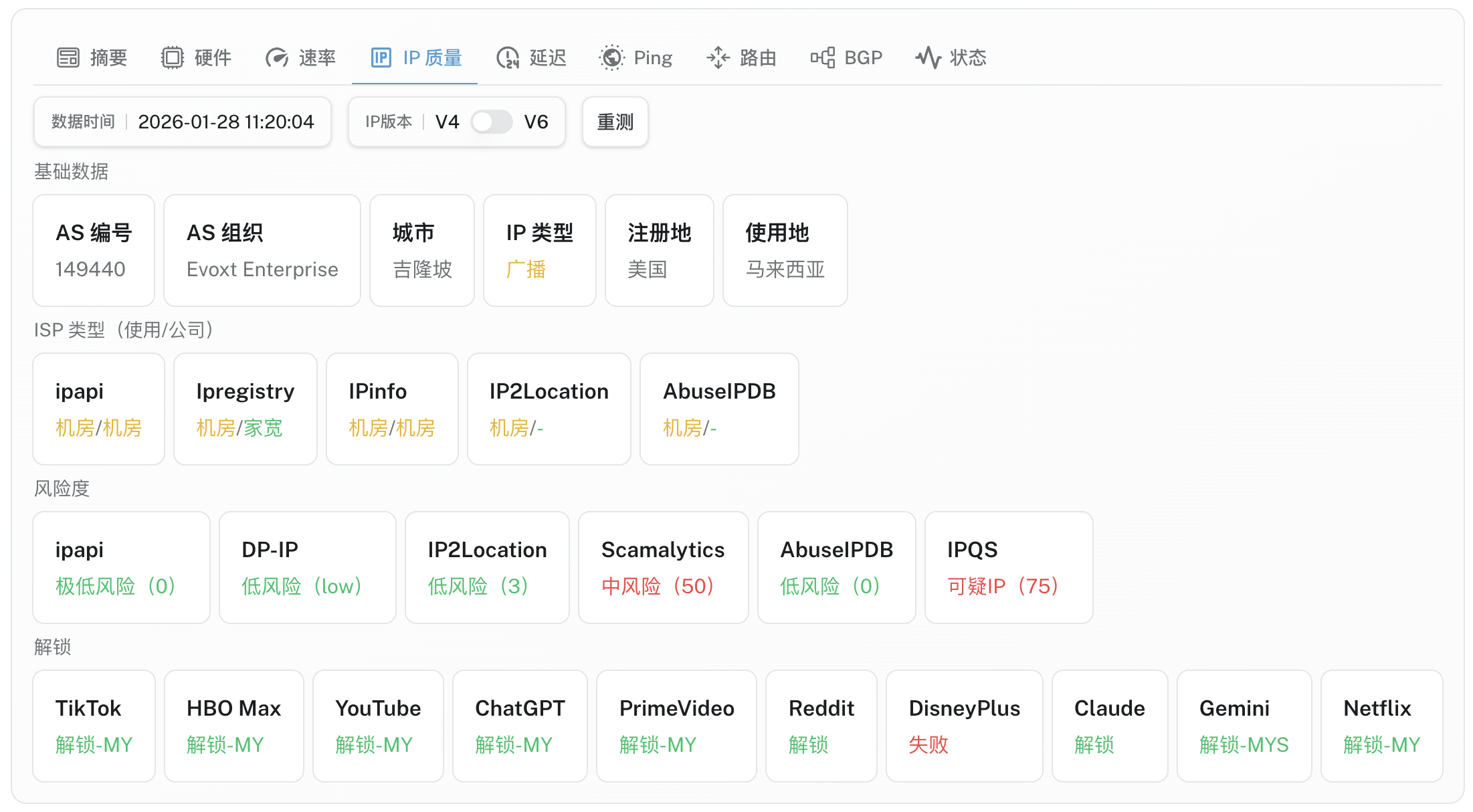
Task: Open the 延迟 tab
Action: coord(547,58)
